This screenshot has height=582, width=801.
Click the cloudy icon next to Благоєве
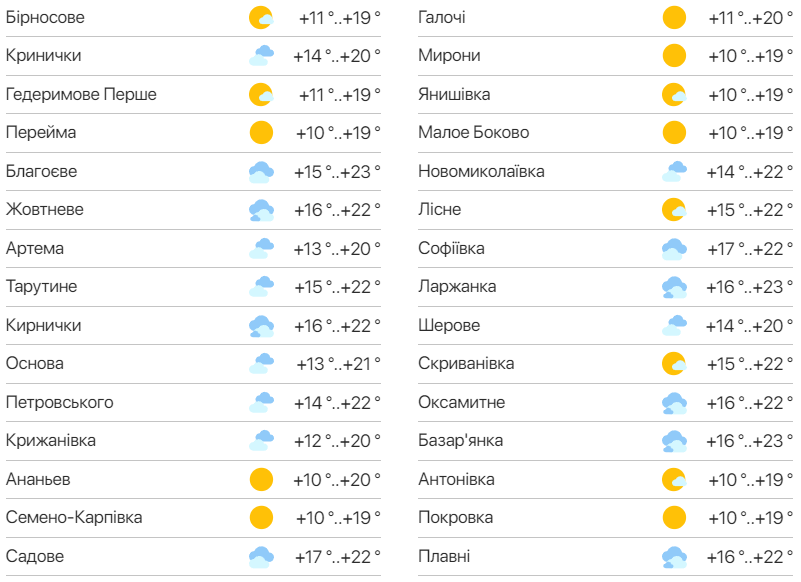[259, 171]
